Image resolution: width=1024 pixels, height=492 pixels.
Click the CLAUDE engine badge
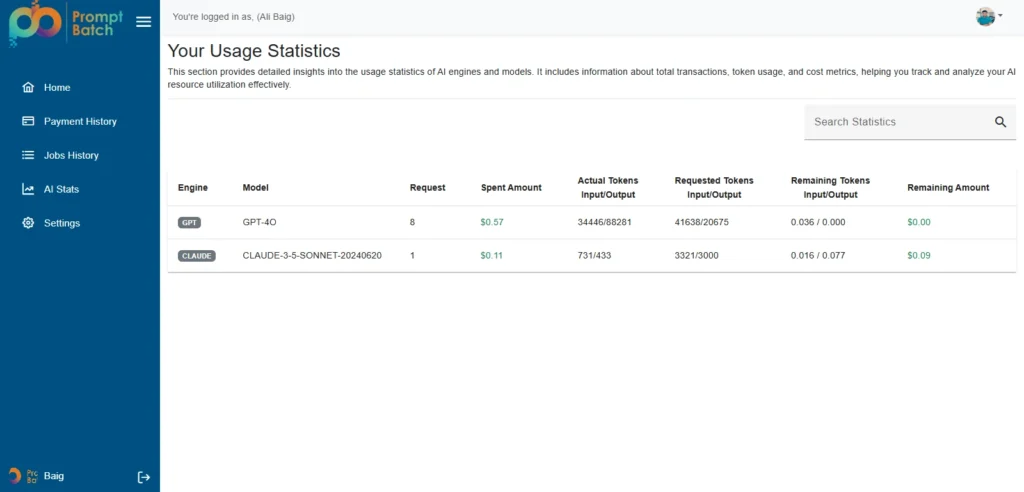click(x=197, y=256)
